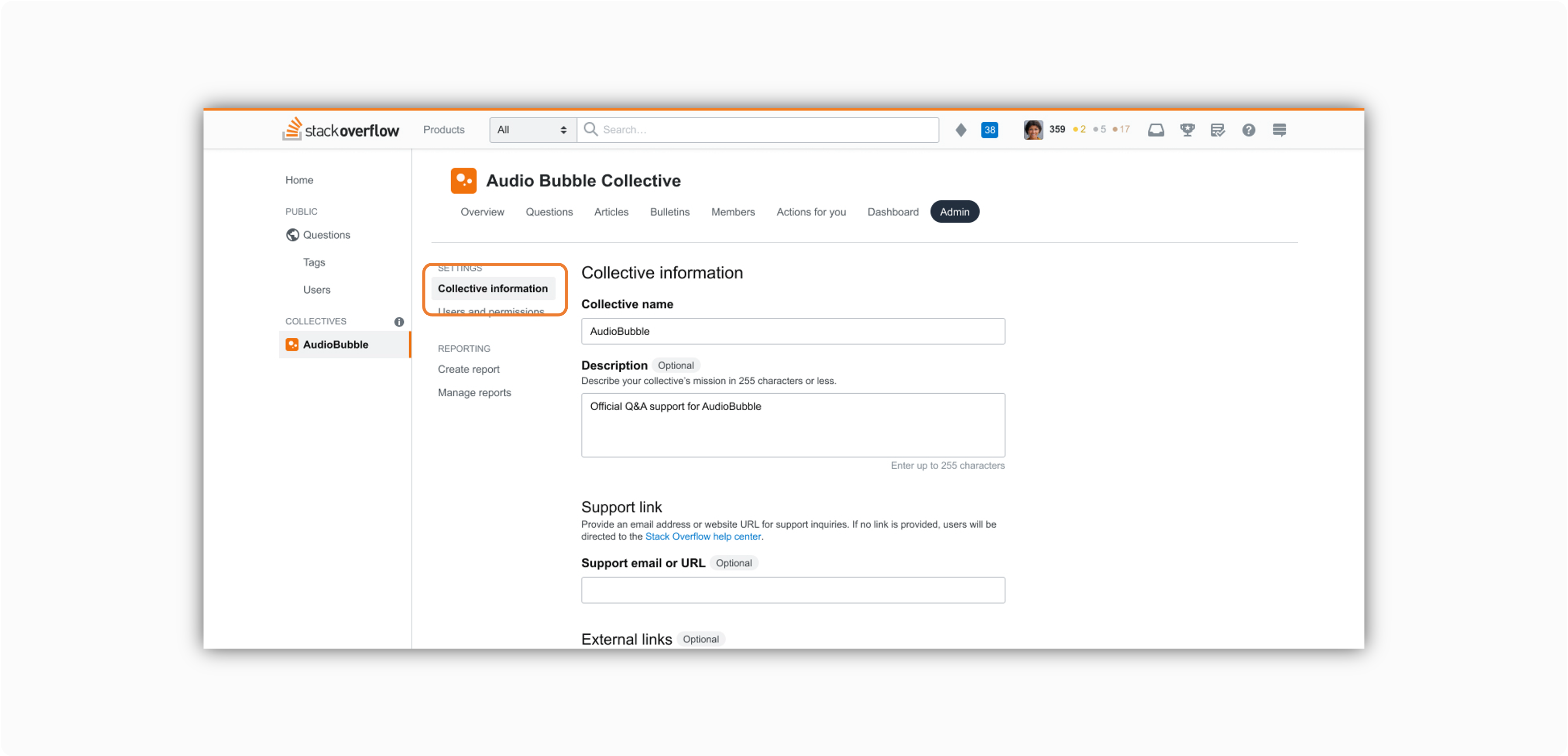Viewport: 1568px width, 756px height.
Task: Follow the Stack Overflow help center link
Action: click(x=703, y=536)
